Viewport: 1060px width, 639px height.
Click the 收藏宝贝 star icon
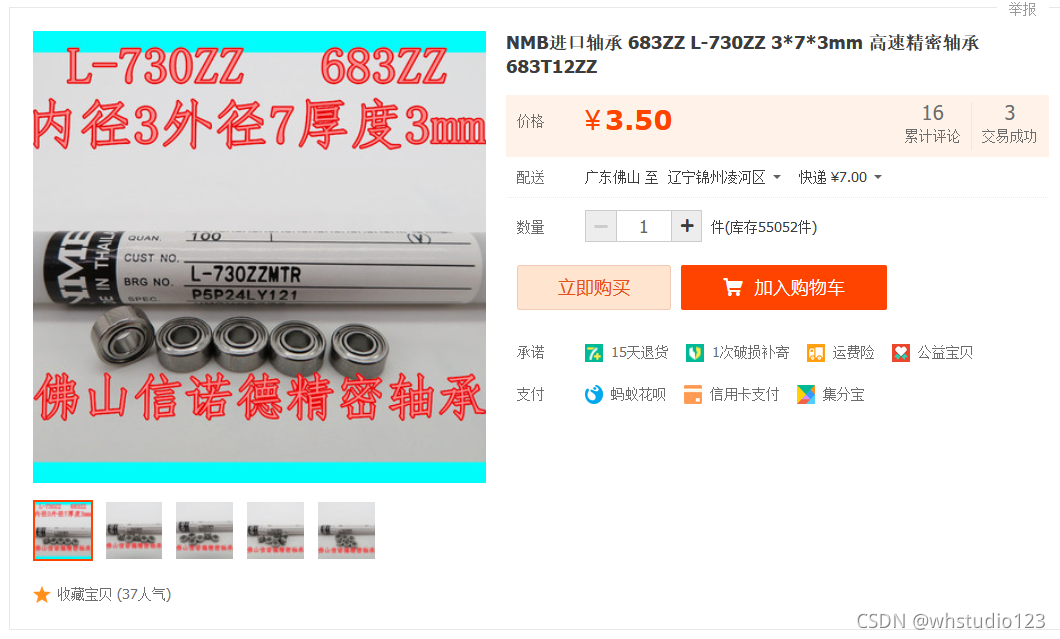tap(42, 594)
